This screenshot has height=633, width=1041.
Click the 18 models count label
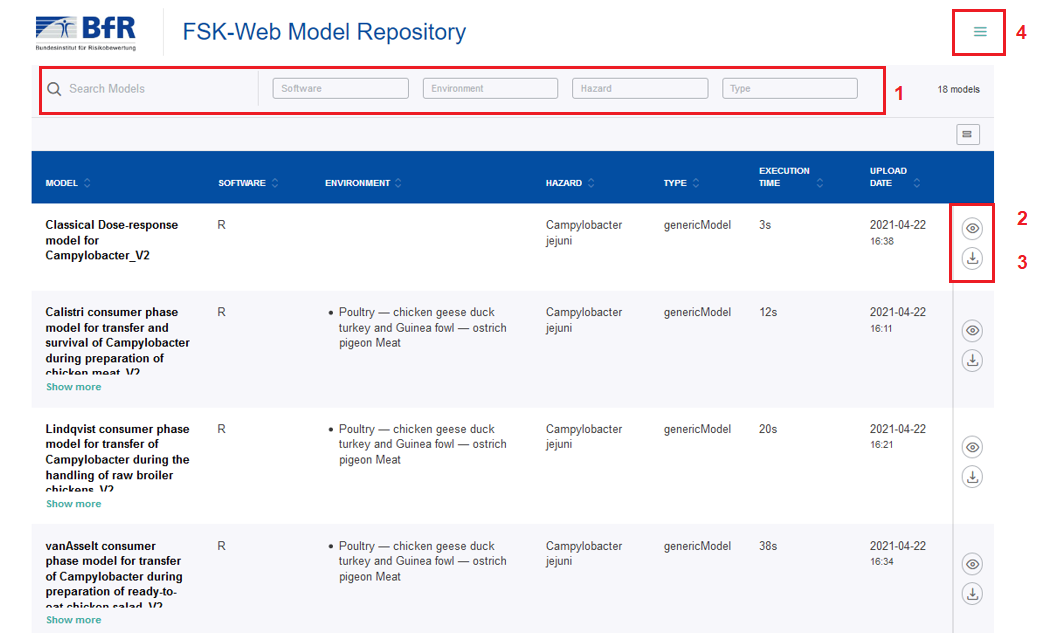tap(958, 89)
